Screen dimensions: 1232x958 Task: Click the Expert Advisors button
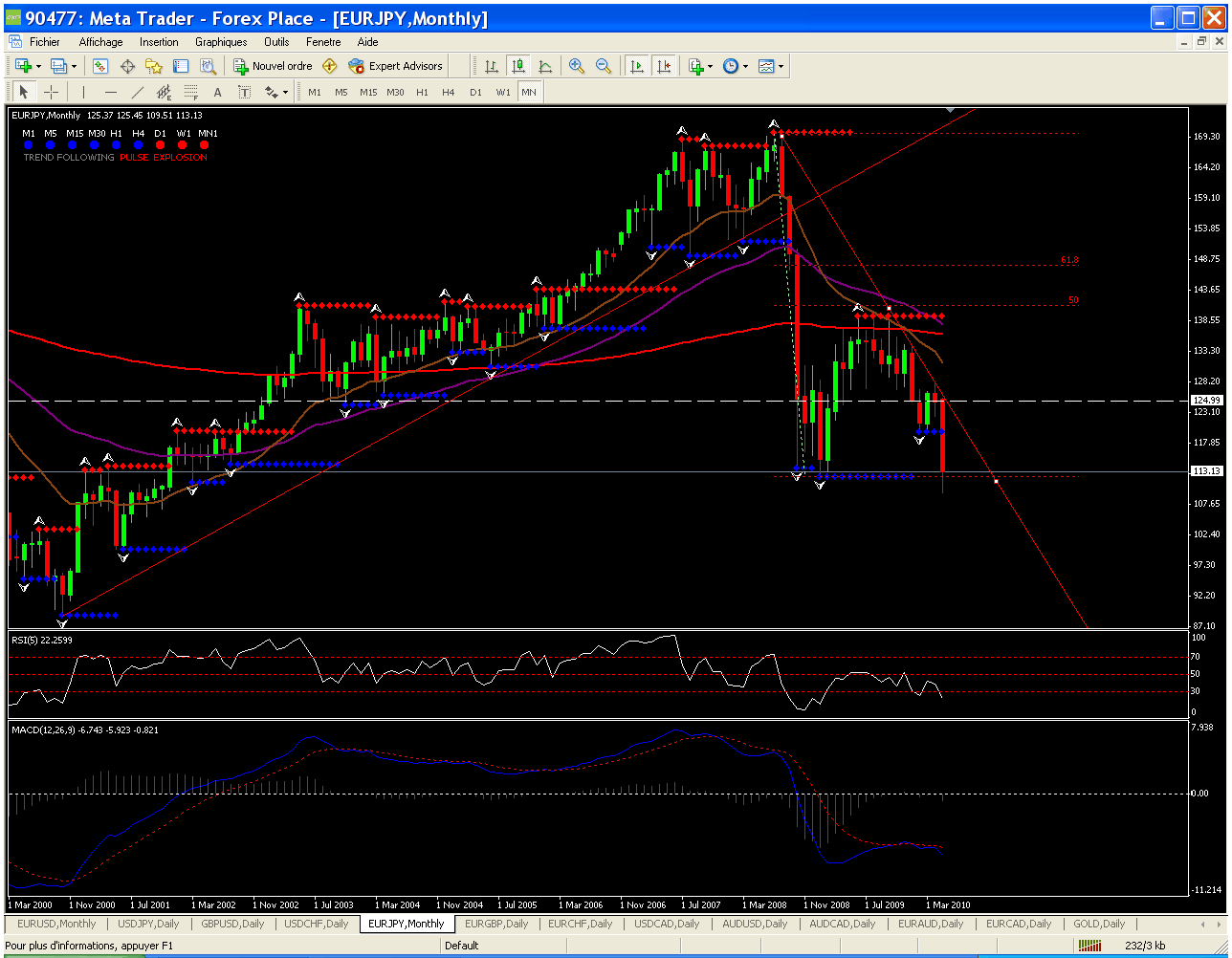point(396,66)
